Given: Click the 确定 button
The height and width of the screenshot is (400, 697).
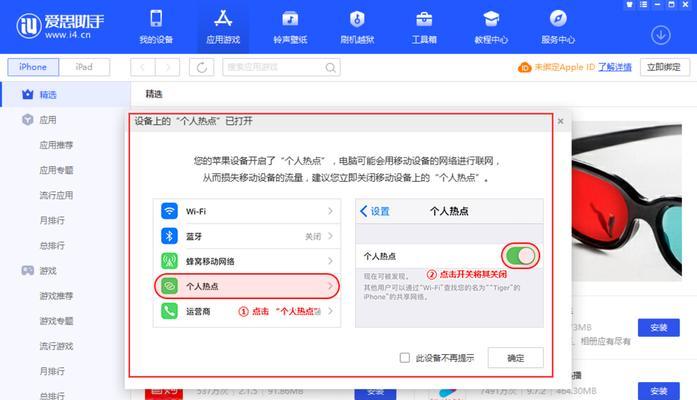Looking at the screenshot, I should [516, 358].
